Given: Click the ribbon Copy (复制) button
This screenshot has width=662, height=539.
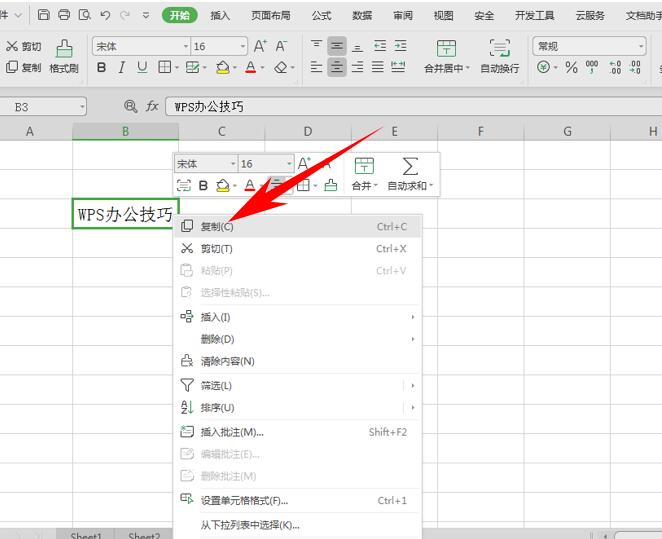Looking at the screenshot, I should coord(23,67).
